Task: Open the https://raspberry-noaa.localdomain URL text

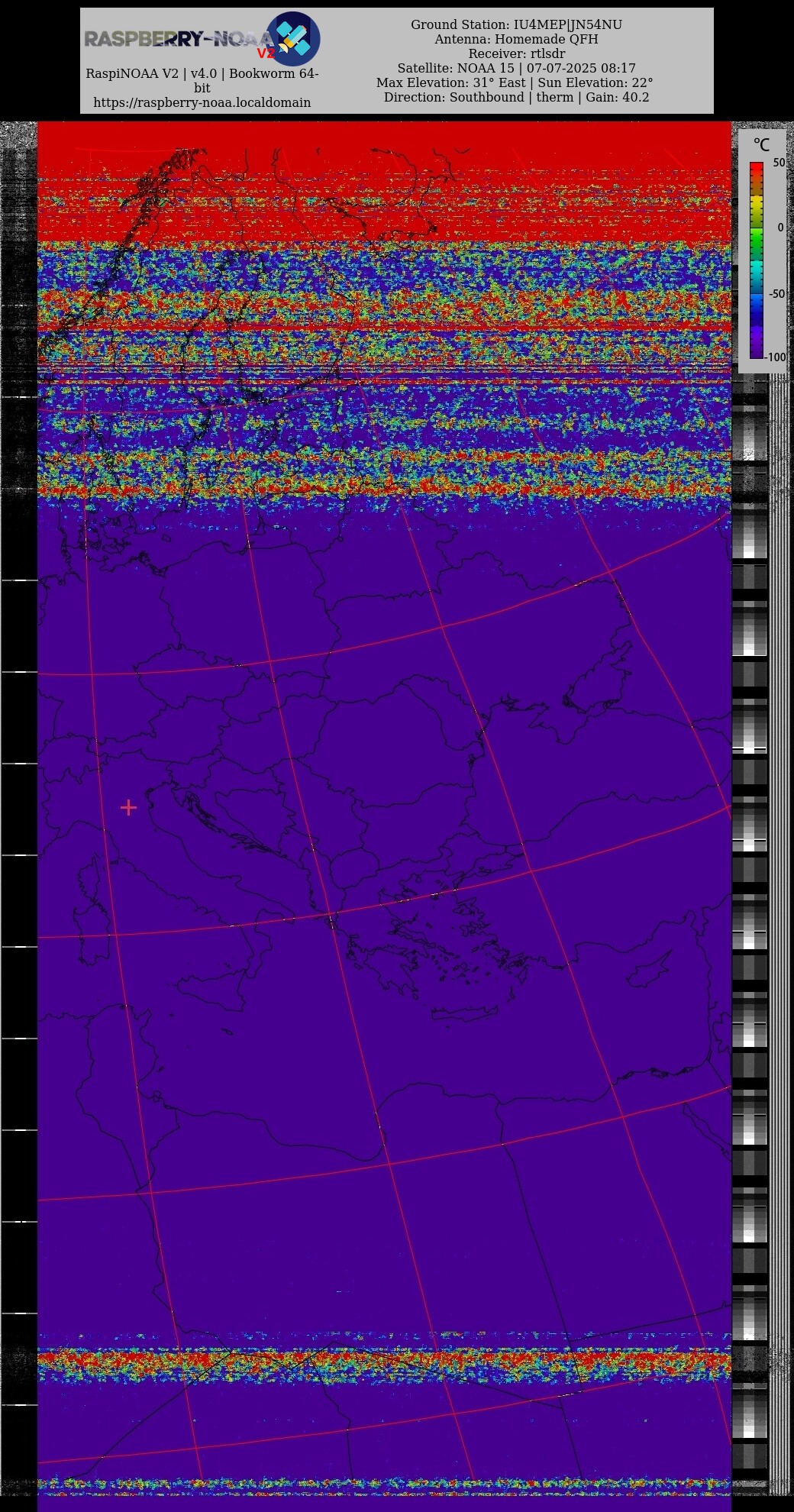Action: point(202,102)
